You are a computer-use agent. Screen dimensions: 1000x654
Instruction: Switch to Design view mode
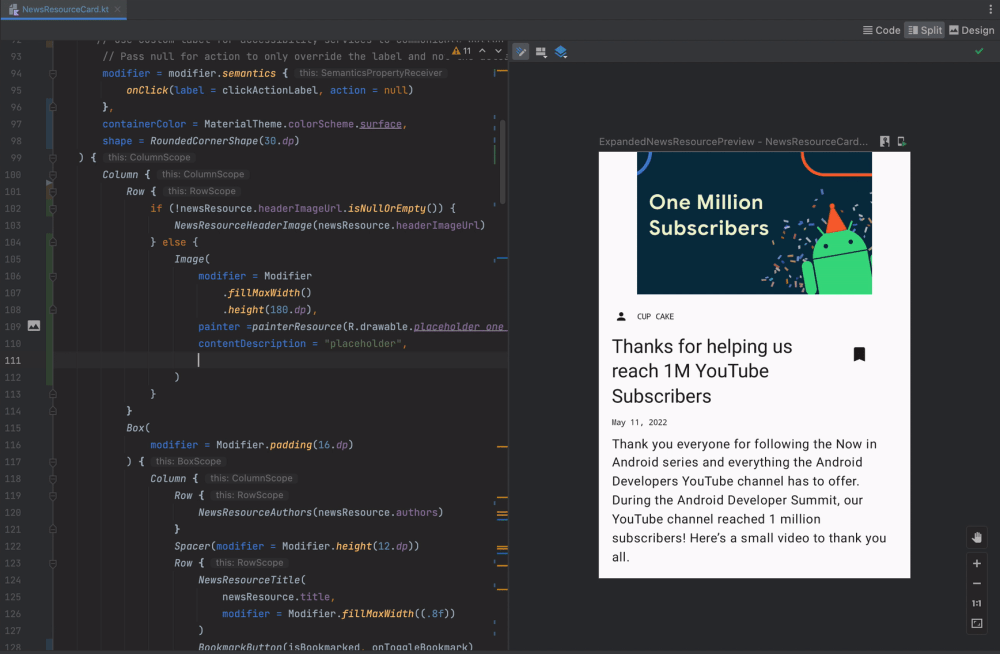pos(971,30)
